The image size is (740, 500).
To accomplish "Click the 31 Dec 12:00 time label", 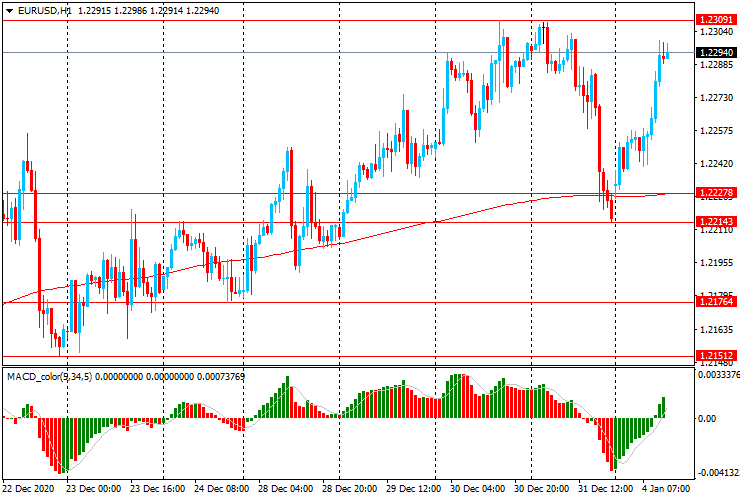I will pyautogui.click(x=605, y=489).
